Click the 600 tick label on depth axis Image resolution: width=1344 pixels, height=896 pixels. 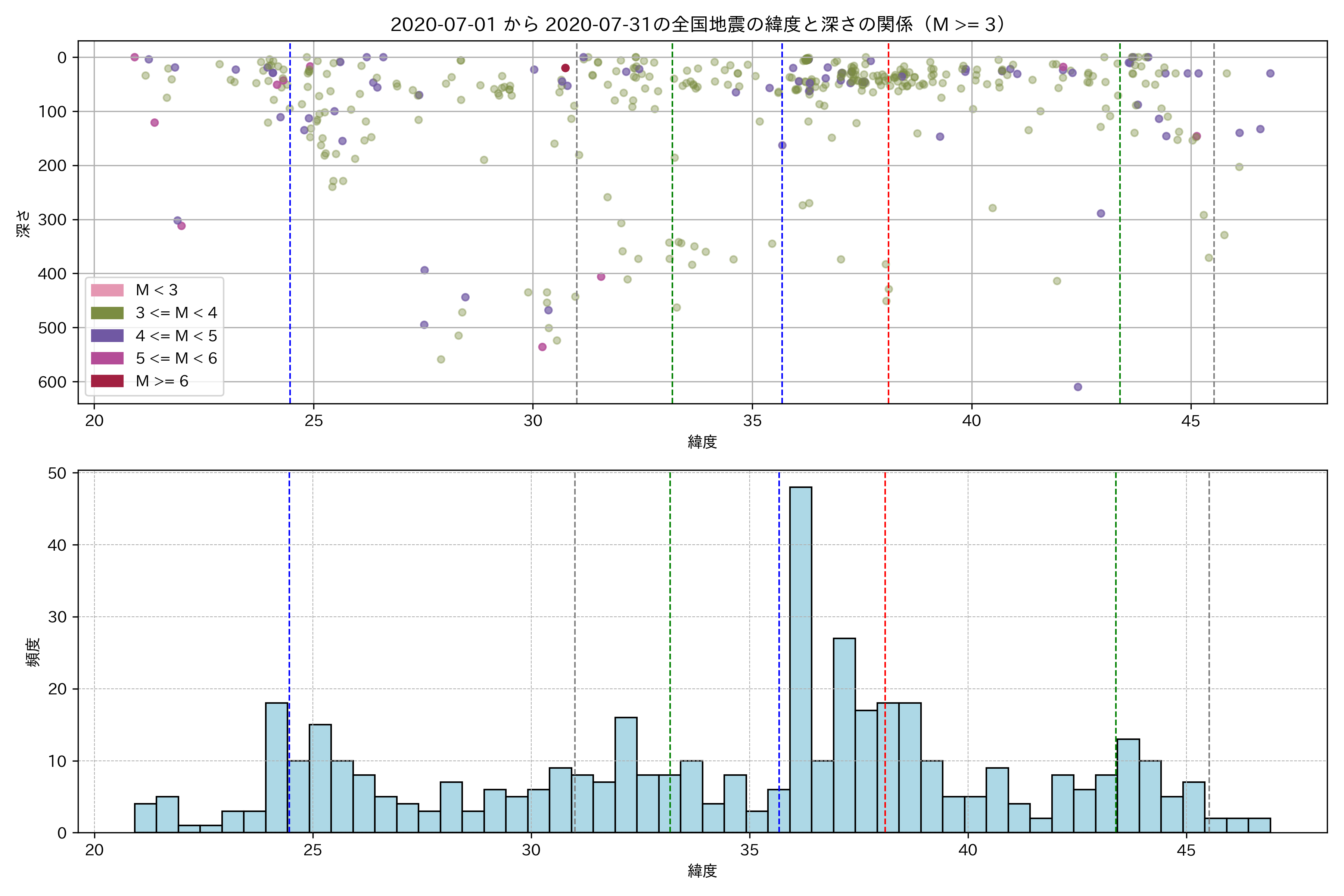[52, 382]
